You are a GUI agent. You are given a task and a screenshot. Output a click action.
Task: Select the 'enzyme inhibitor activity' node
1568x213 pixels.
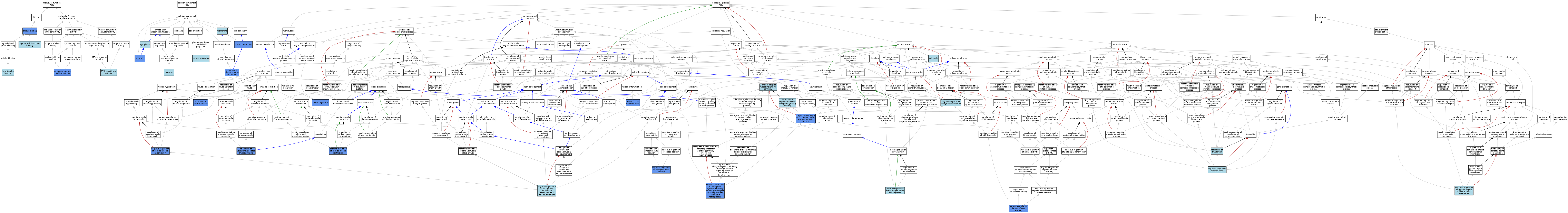pos(52,44)
